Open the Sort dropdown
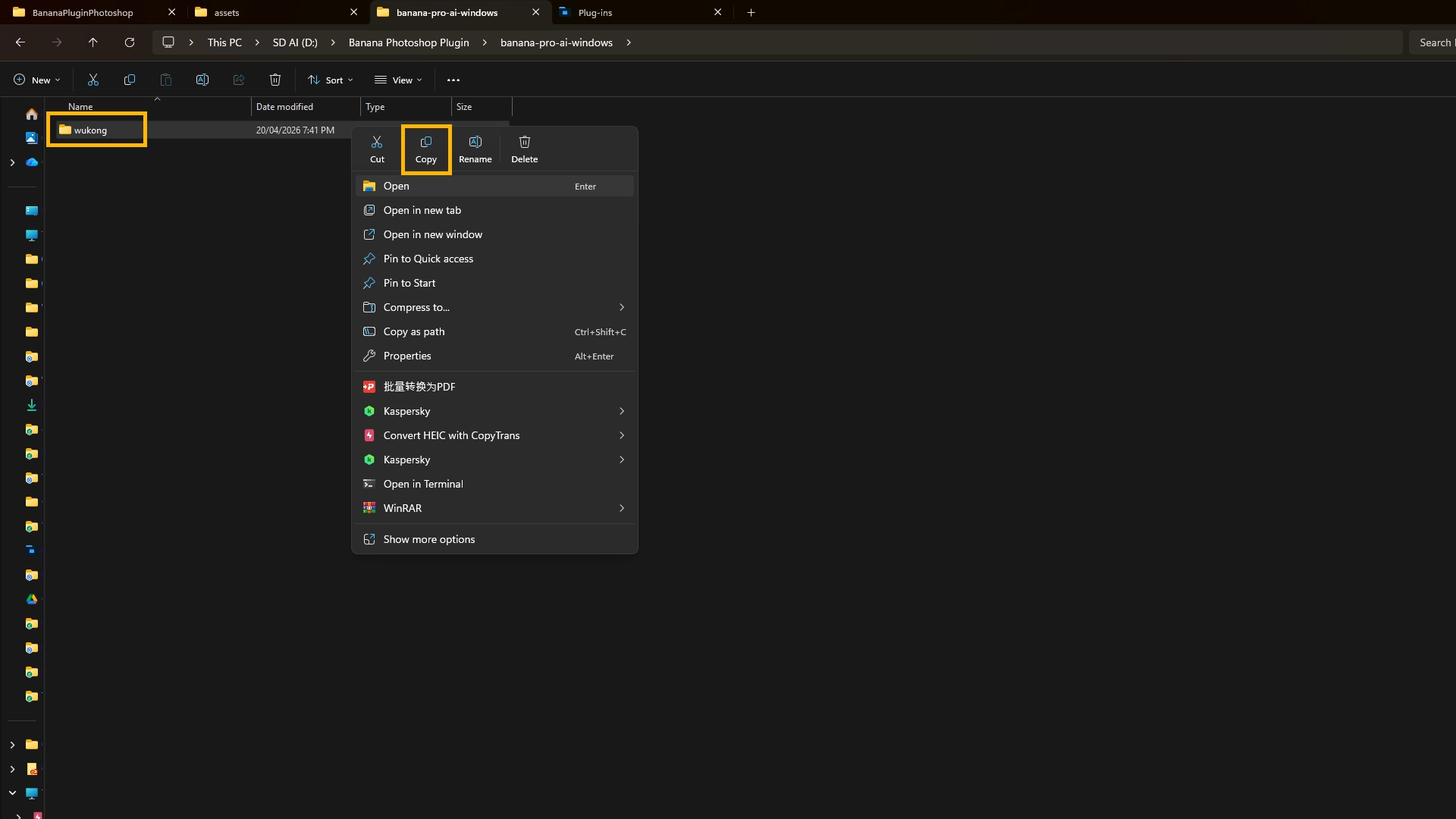1456x819 pixels. coord(331,80)
